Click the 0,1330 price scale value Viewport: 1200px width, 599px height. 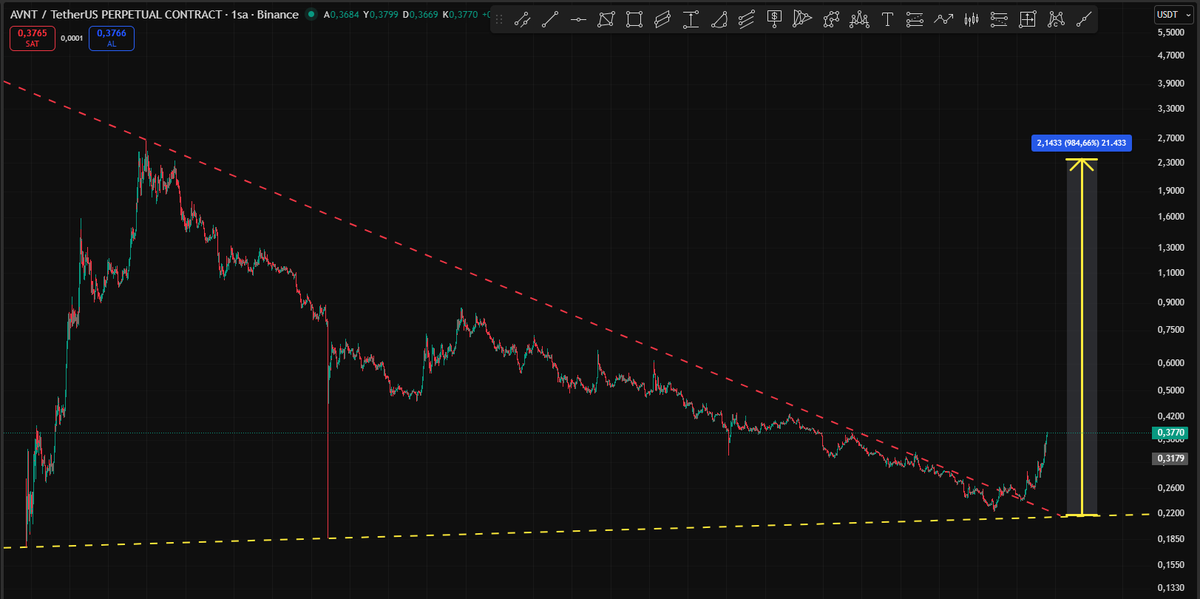(1169, 588)
